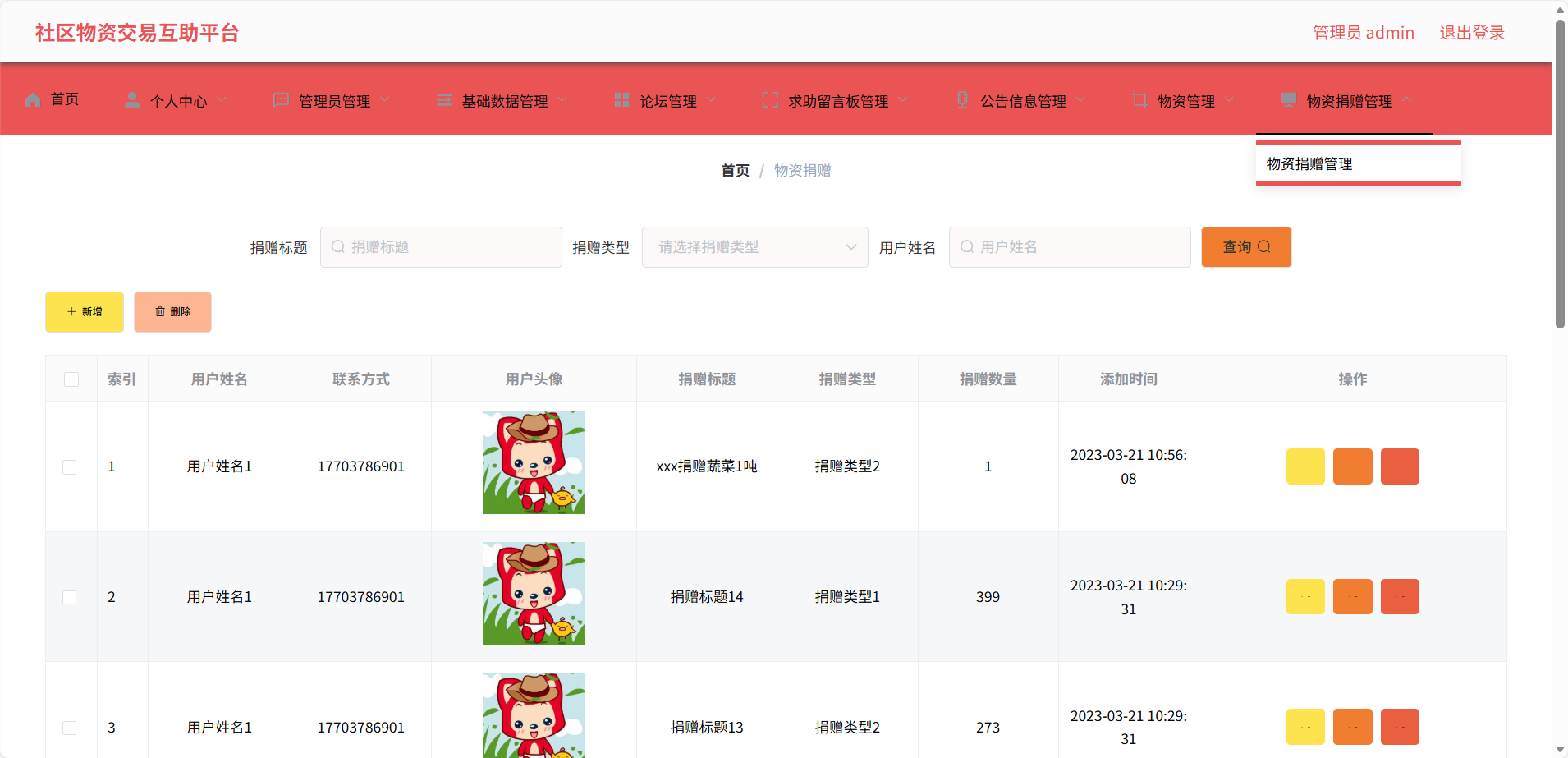This screenshot has height=758, width=1568.
Task: Click red action button in row 1
Action: coord(1400,466)
